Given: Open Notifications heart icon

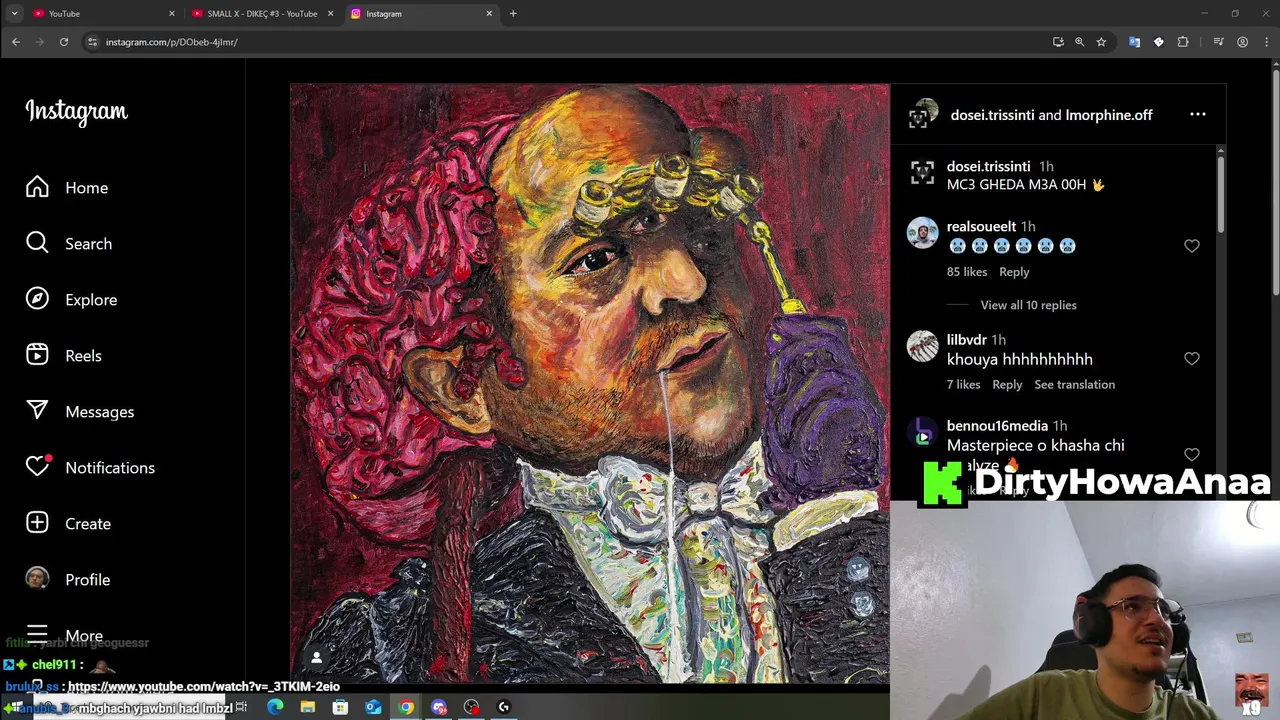Looking at the screenshot, I should pos(38,467).
